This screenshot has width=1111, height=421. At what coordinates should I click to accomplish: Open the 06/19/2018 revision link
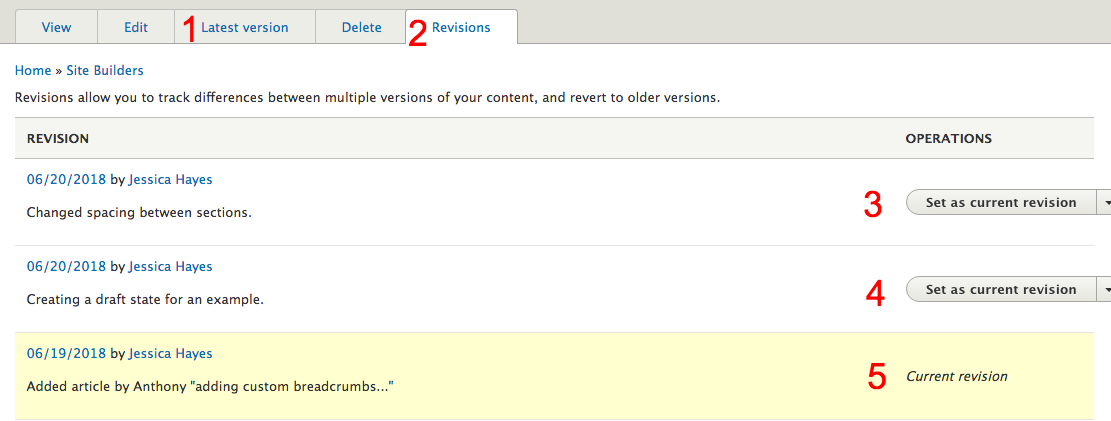click(66, 353)
